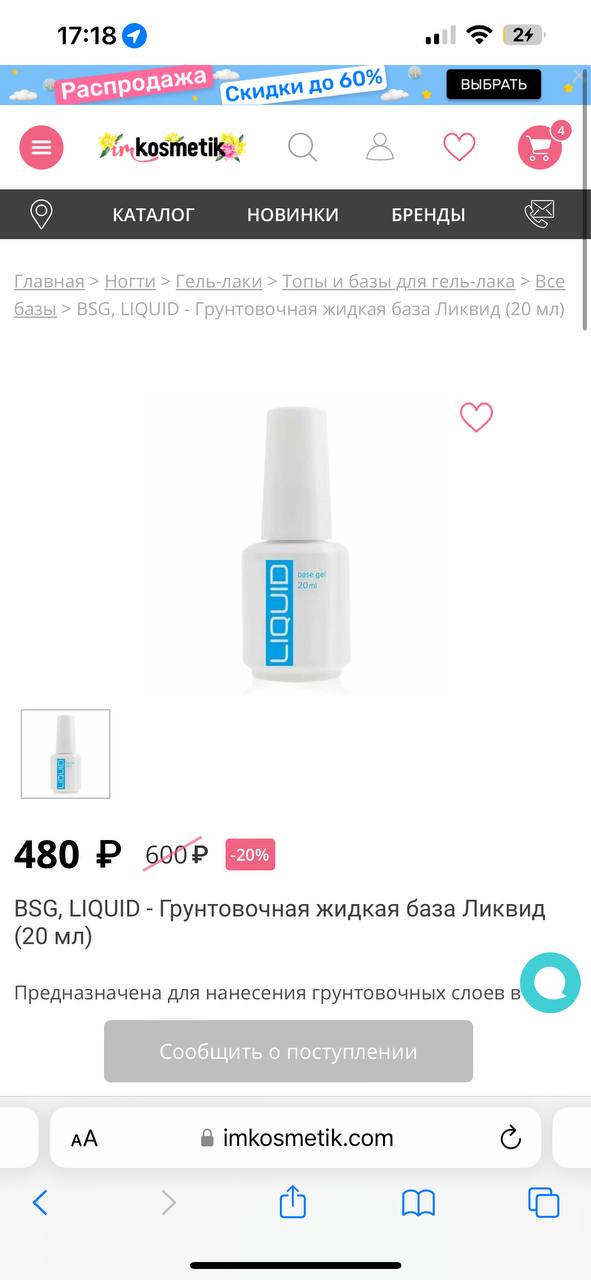The image size is (591, 1280).
Task: Open the phone and mail contact icon
Action: pyautogui.click(x=540, y=214)
